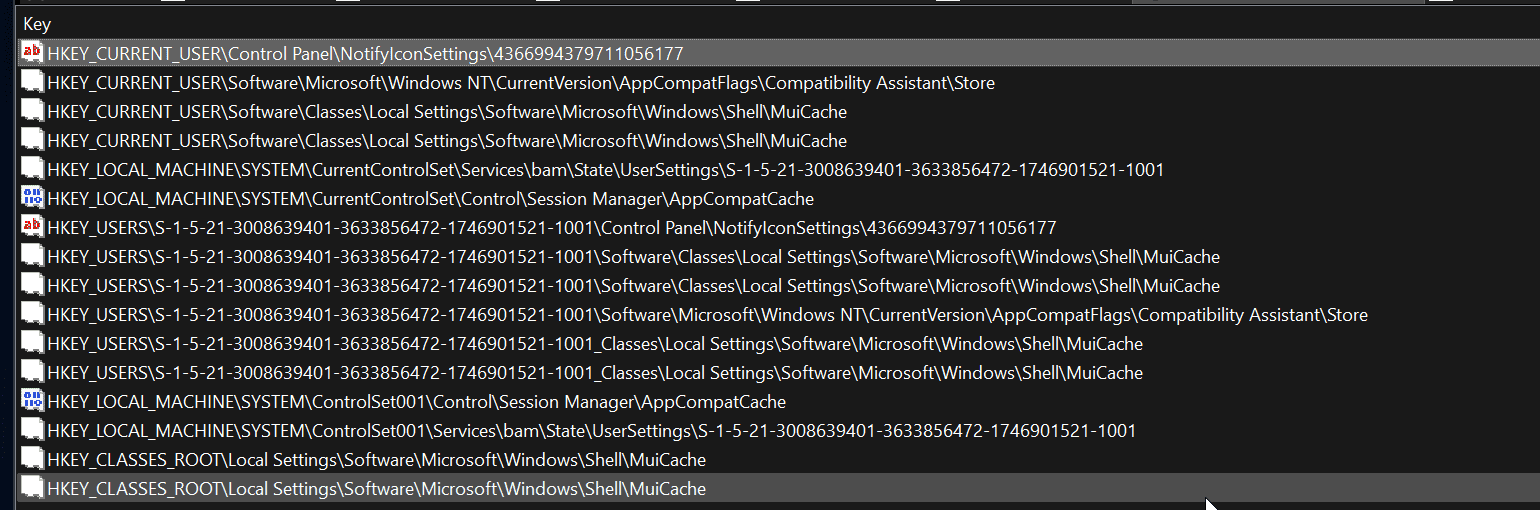1540x510 pixels.
Task: Select the upper HKEY_CURRENT_USER Classes MuiCache entry
Action: click(x=447, y=111)
